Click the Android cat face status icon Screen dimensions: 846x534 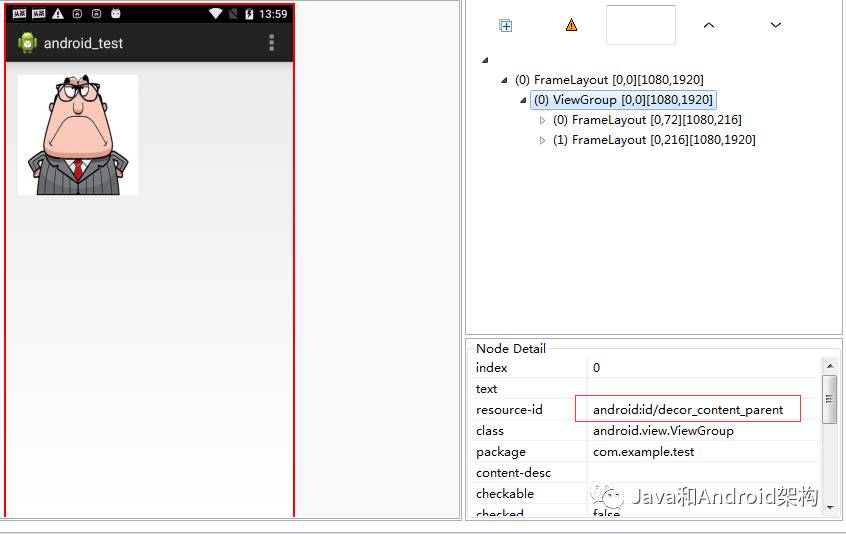coord(115,14)
